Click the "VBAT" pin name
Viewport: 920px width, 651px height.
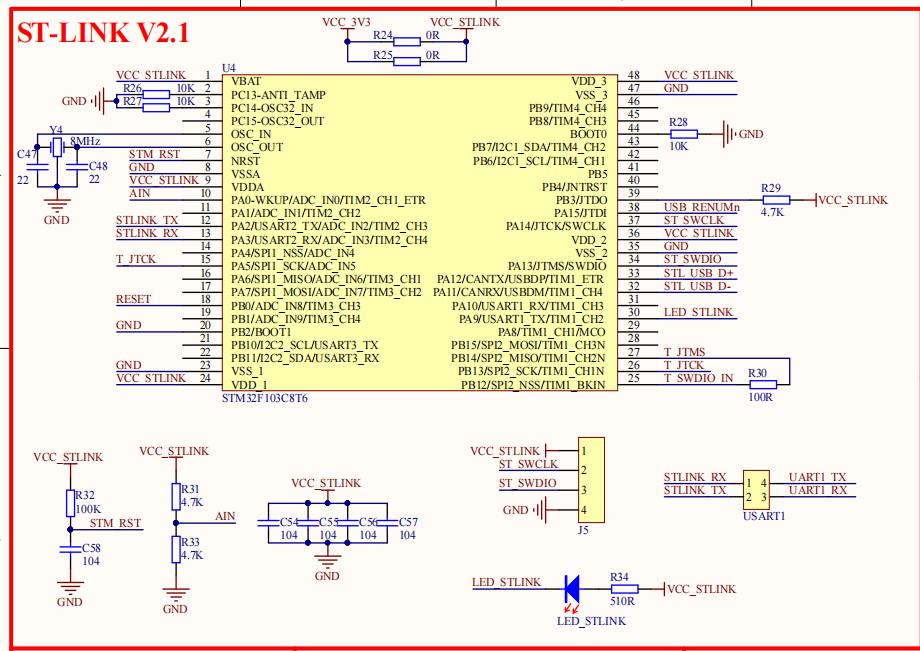point(246,81)
